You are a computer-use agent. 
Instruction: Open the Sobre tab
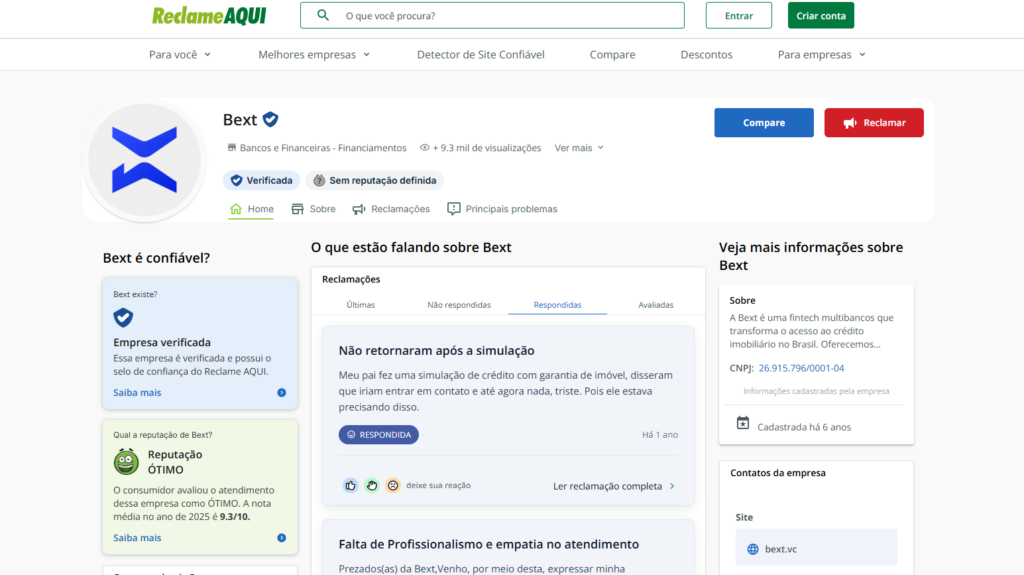click(x=313, y=209)
